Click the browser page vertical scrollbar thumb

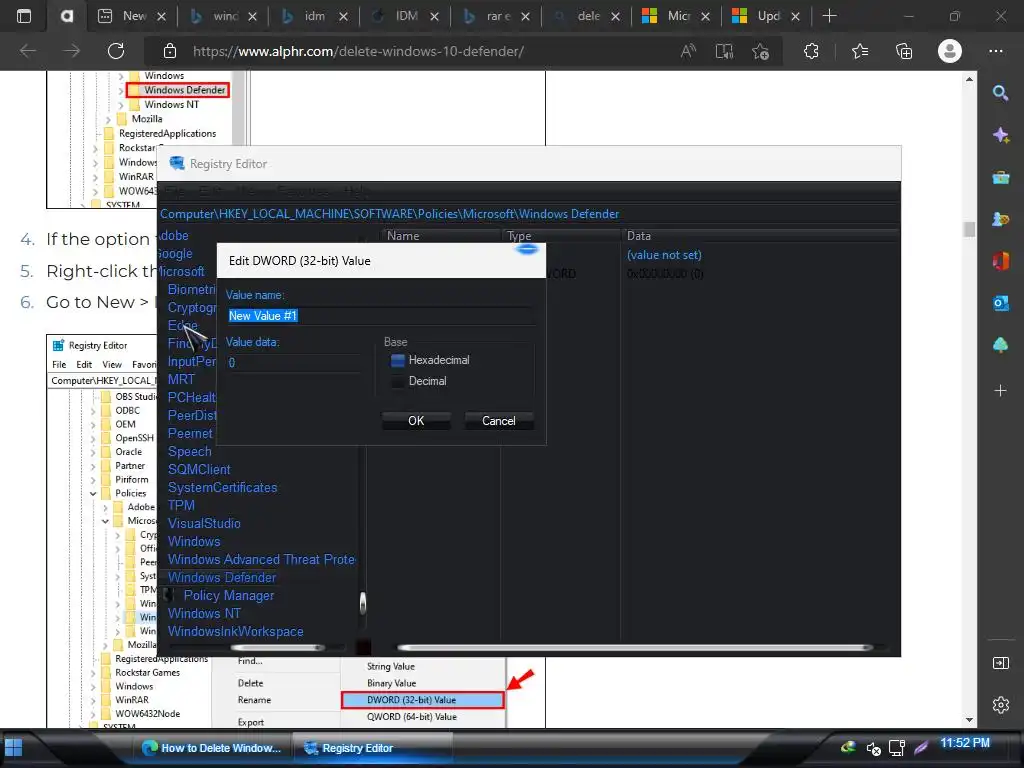coord(969,229)
